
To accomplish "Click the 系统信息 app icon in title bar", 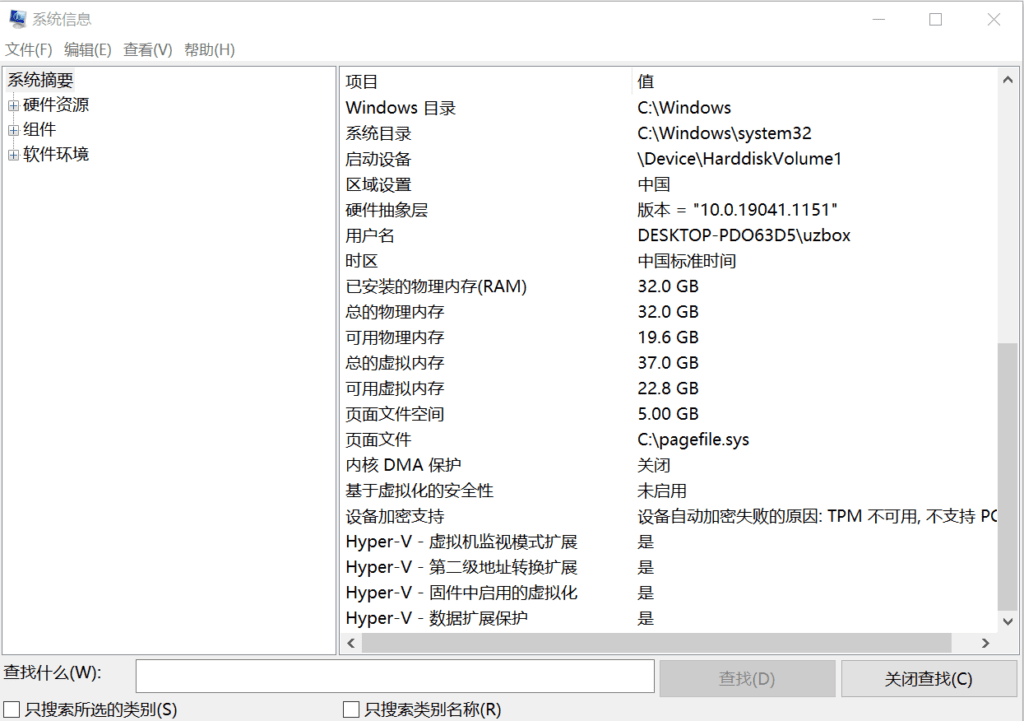I will pyautogui.click(x=16, y=19).
